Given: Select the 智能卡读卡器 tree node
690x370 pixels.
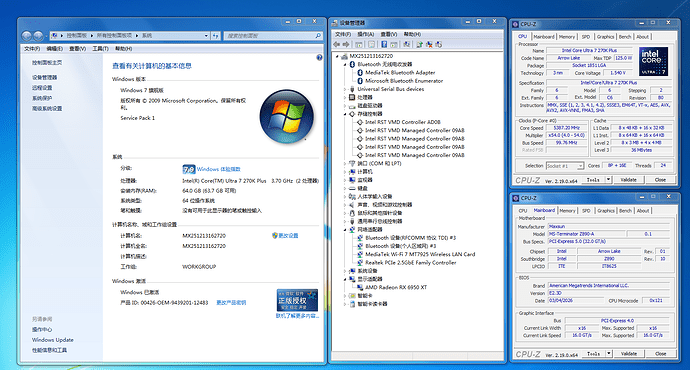Looking at the screenshot, I should coord(372,304).
